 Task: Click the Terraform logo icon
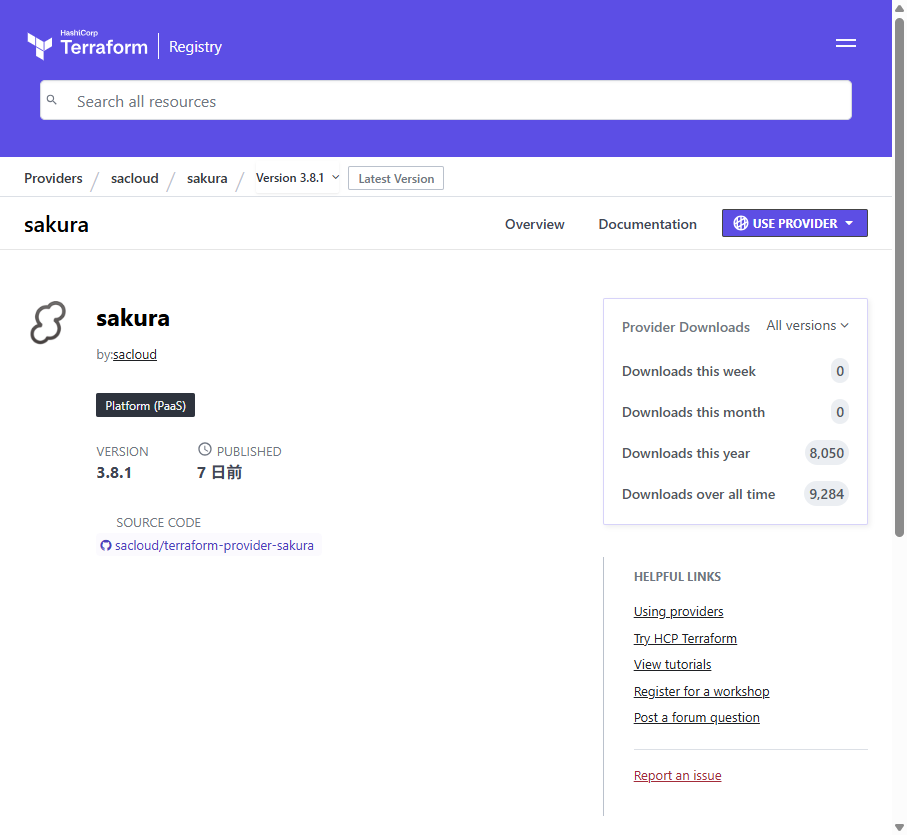point(39,46)
